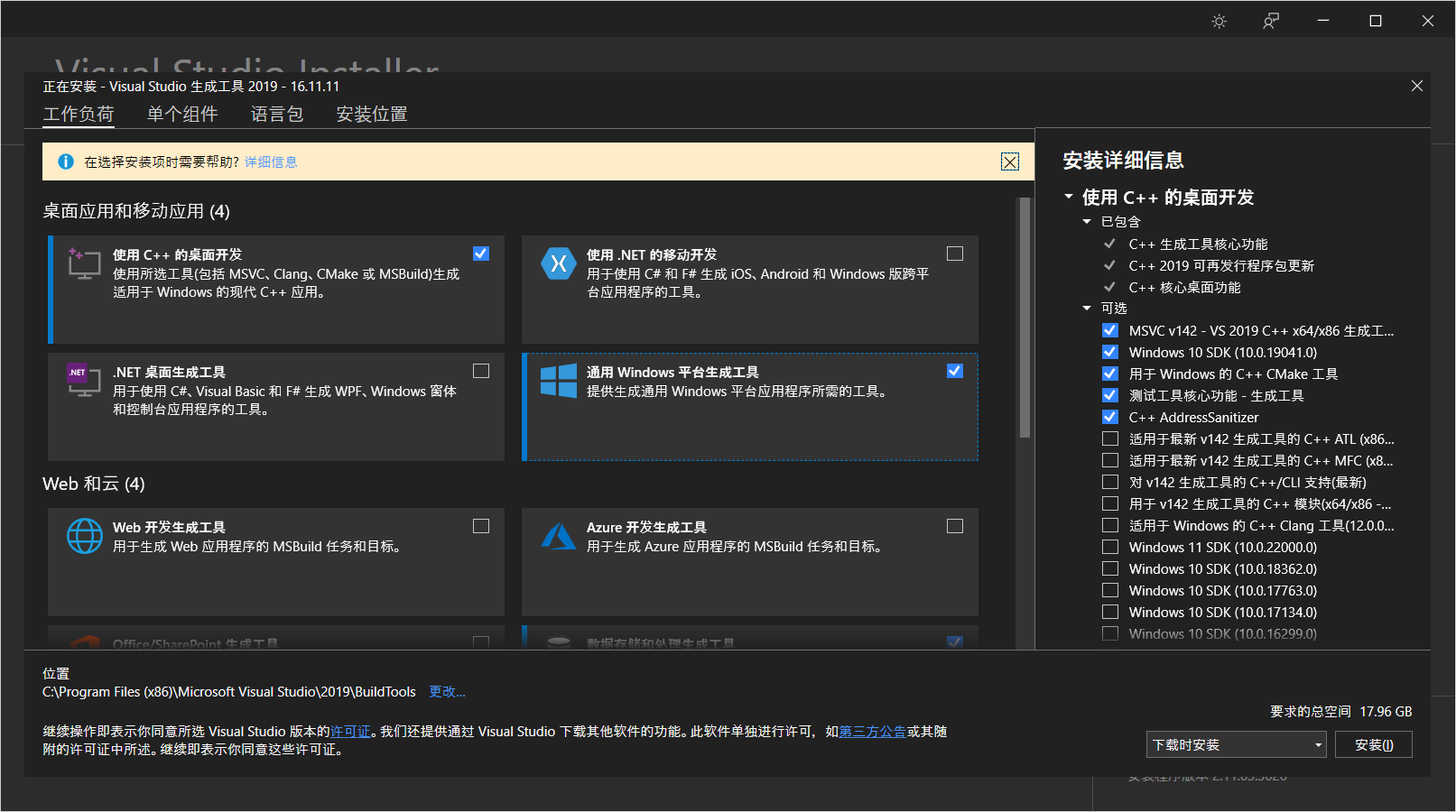Click the 更改... location link

click(447, 691)
